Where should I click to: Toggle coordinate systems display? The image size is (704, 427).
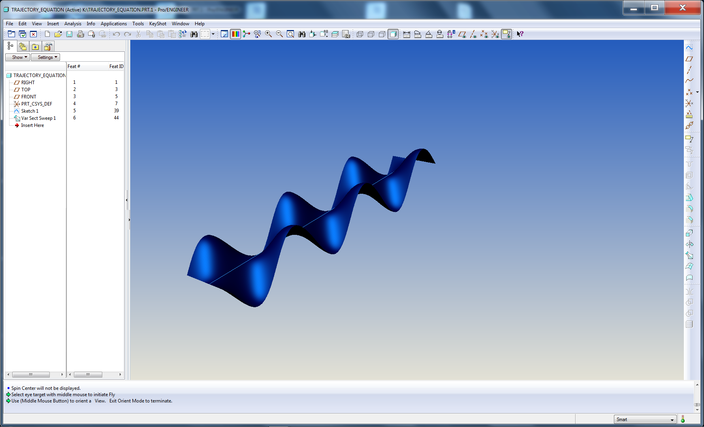click(495, 34)
